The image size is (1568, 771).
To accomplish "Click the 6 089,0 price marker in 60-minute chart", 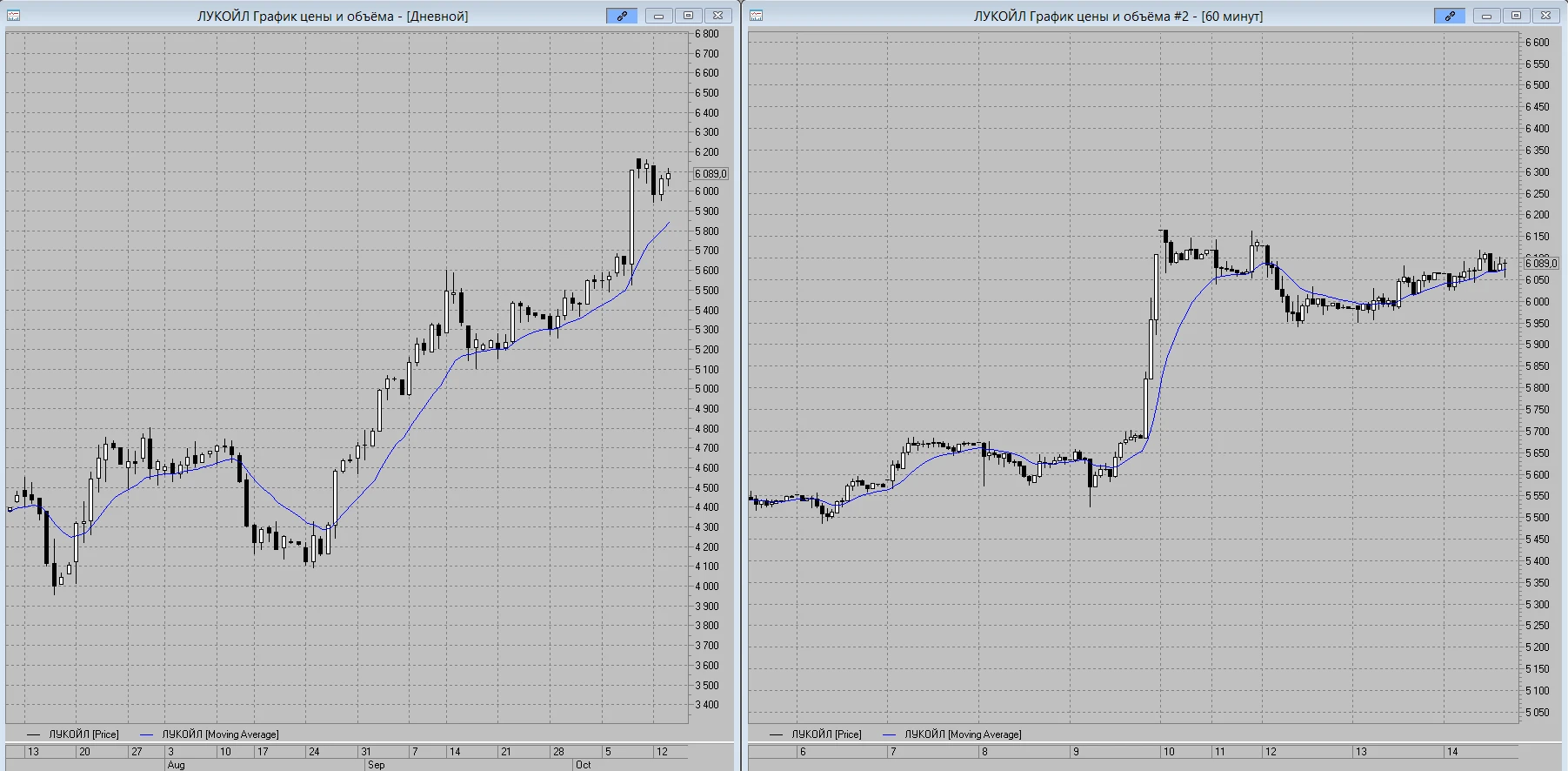I will (x=1541, y=263).
